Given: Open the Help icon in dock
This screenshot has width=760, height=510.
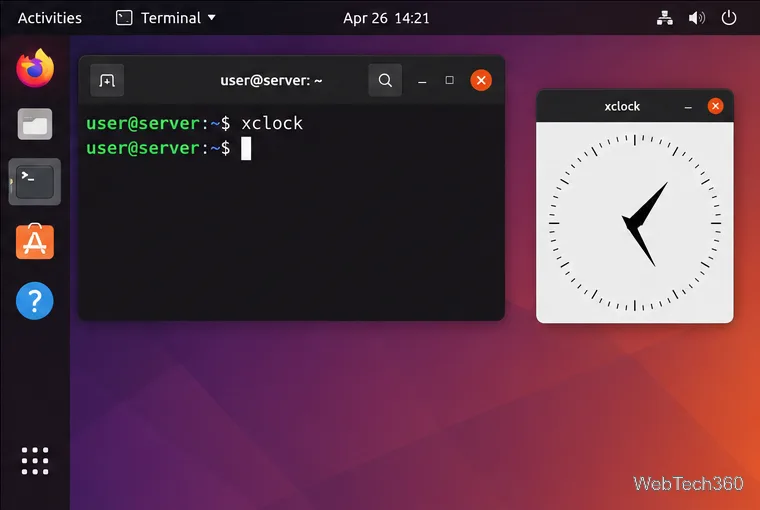Looking at the screenshot, I should [x=35, y=301].
